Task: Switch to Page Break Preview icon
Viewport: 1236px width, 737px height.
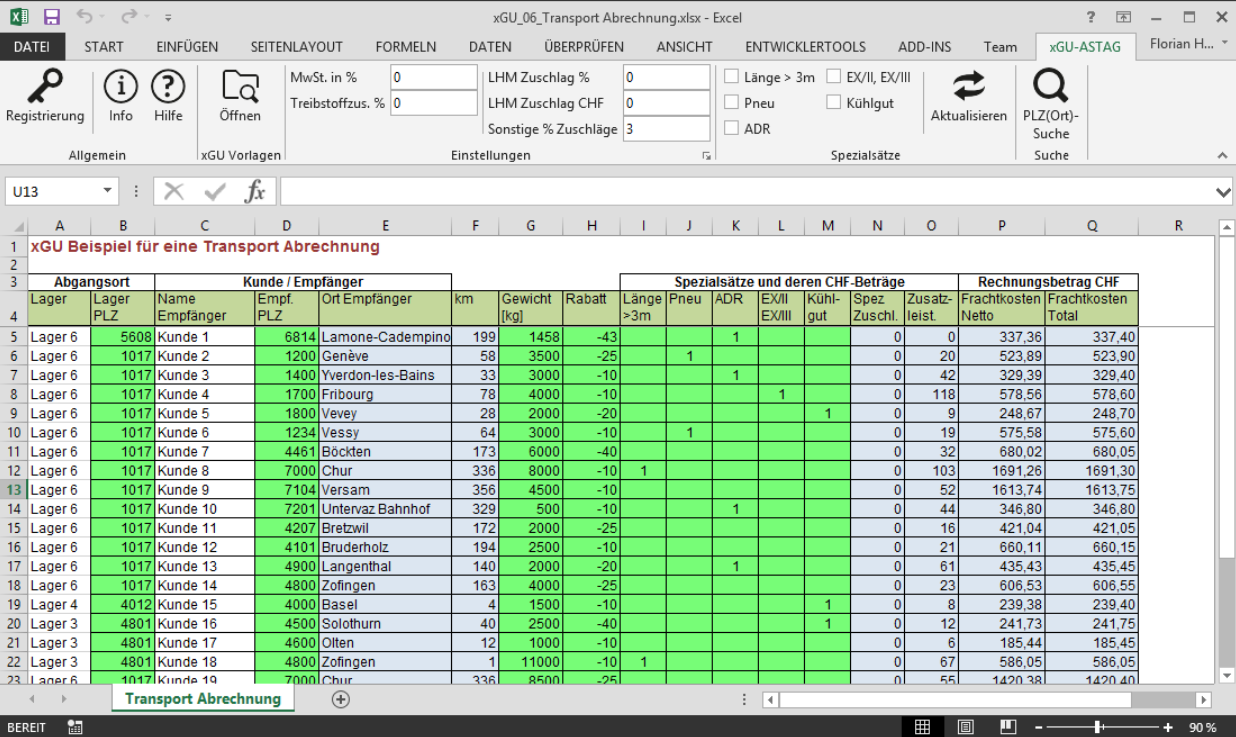Action: coord(1008,727)
